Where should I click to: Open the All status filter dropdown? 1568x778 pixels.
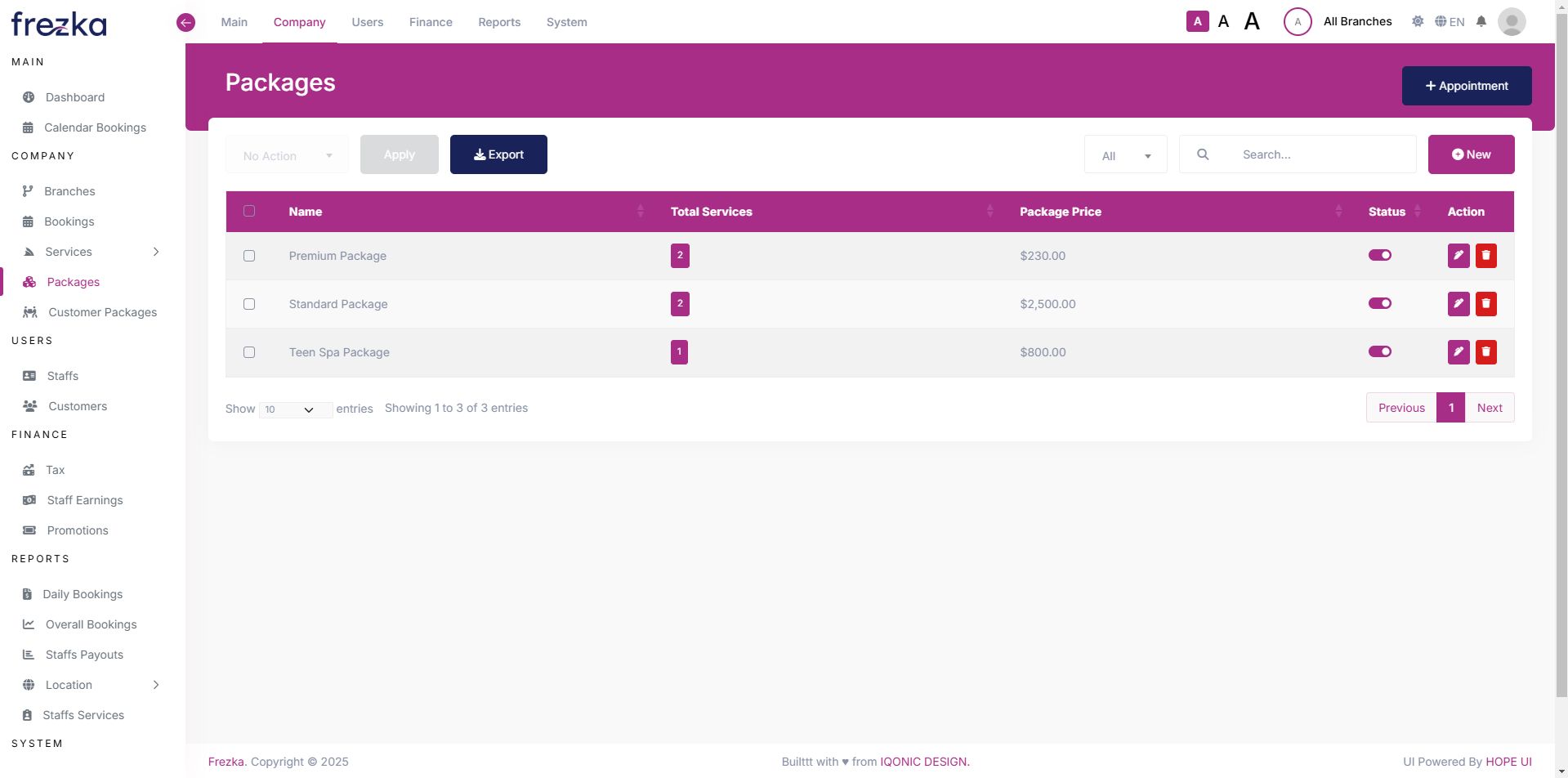[x=1125, y=154]
